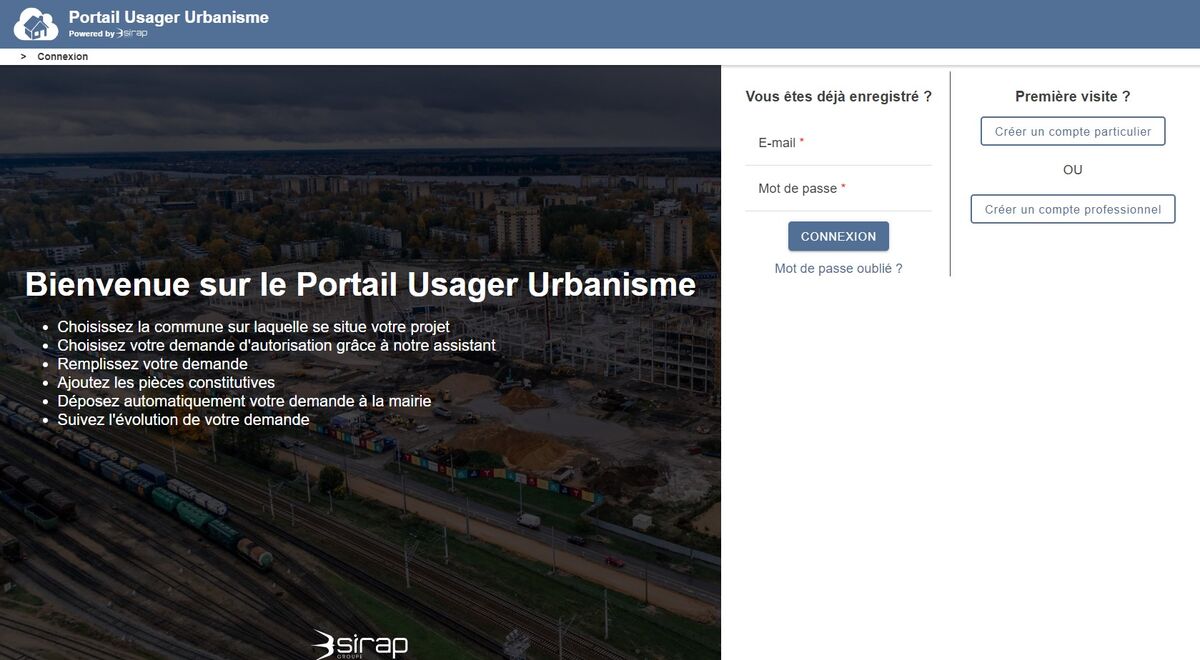Open the Mot de passe oublié link

click(x=838, y=268)
